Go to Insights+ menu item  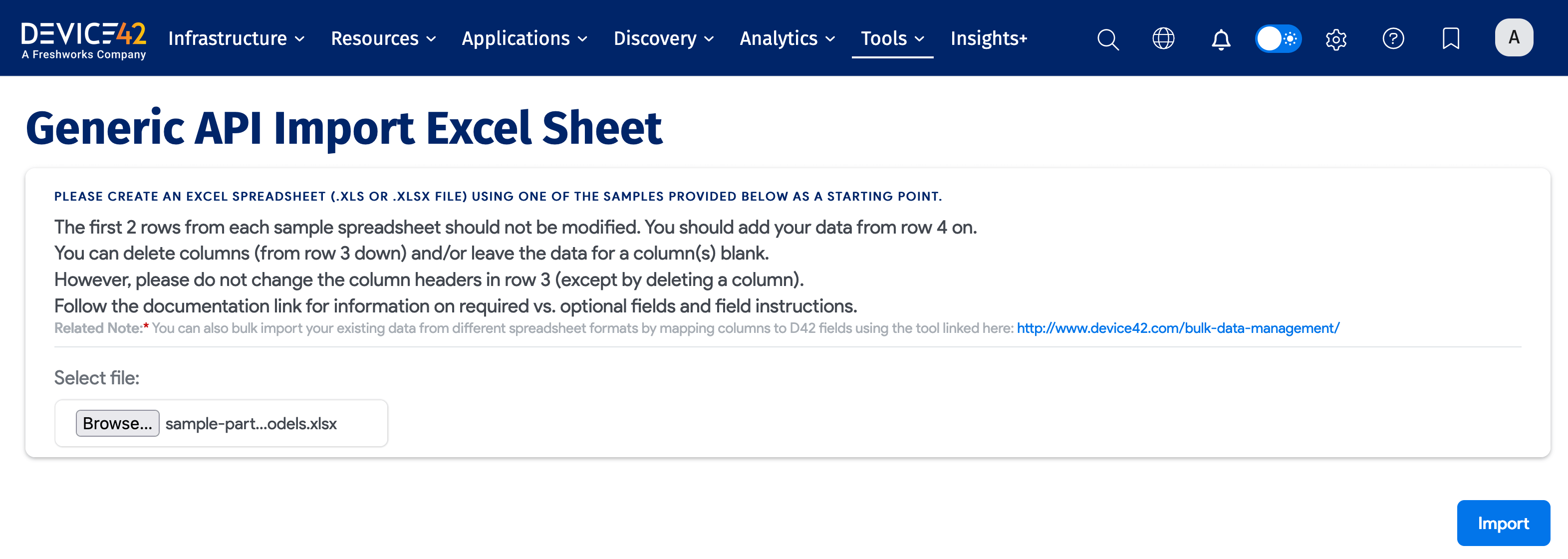pos(989,39)
